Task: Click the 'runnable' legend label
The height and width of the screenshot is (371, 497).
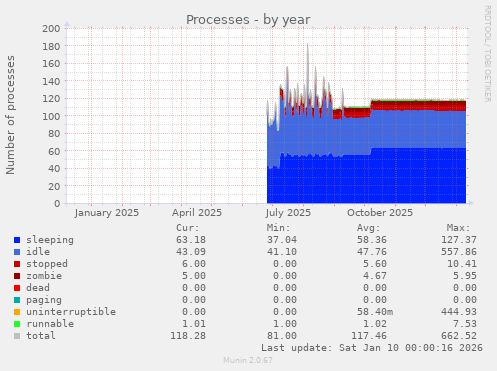Action: click(50, 324)
